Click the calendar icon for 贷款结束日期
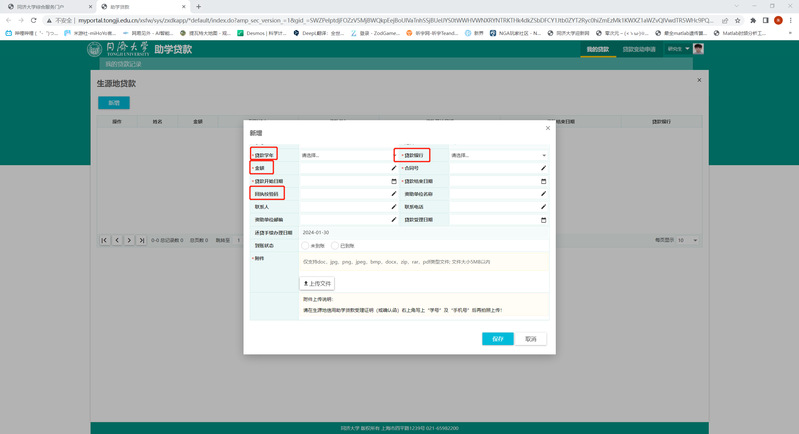Screen dimensions: 799x434 pyautogui.click(x=544, y=181)
